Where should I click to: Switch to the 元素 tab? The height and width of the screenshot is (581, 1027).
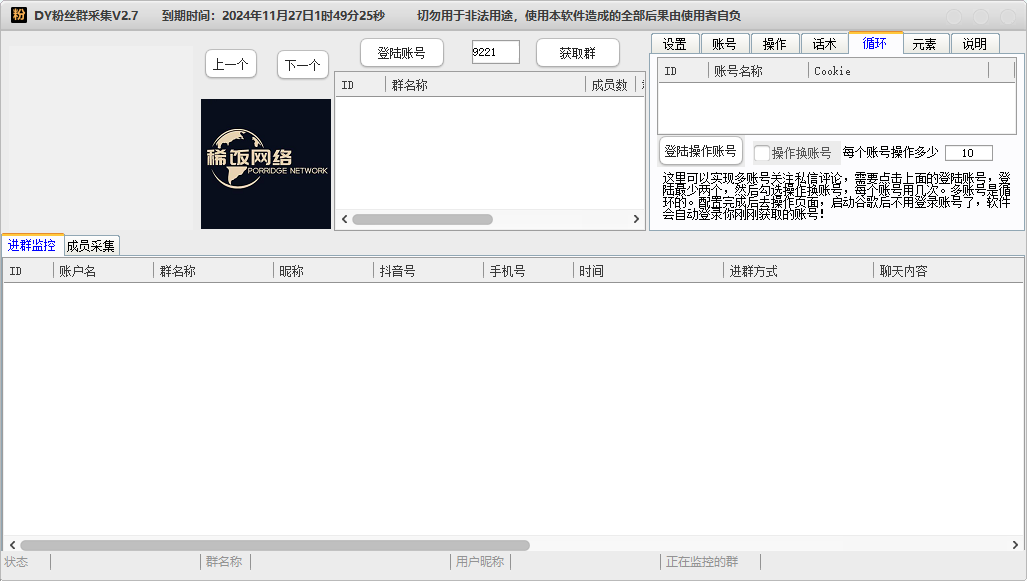point(924,44)
